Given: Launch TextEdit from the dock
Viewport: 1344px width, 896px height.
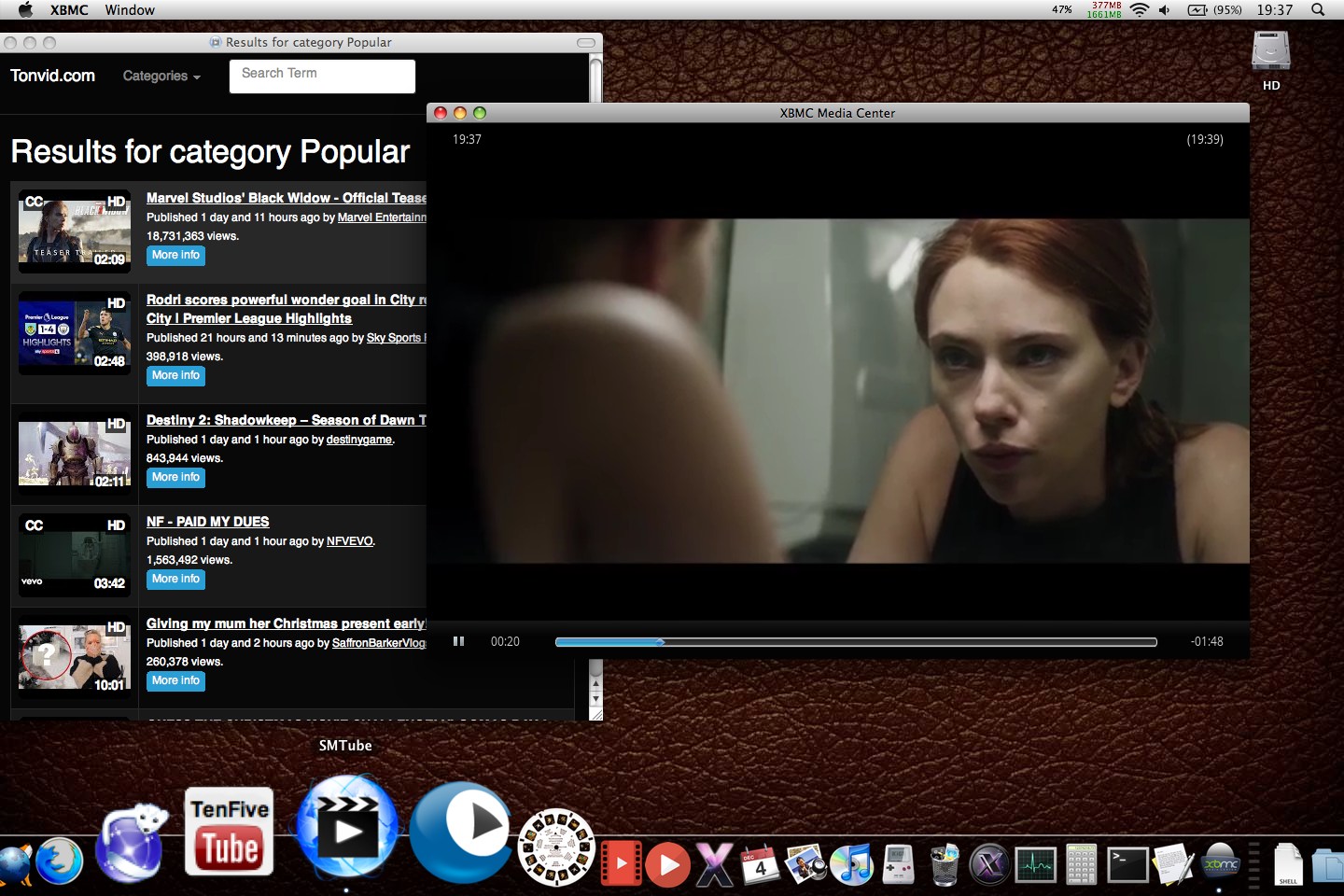Looking at the screenshot, I should point(1173,863).
